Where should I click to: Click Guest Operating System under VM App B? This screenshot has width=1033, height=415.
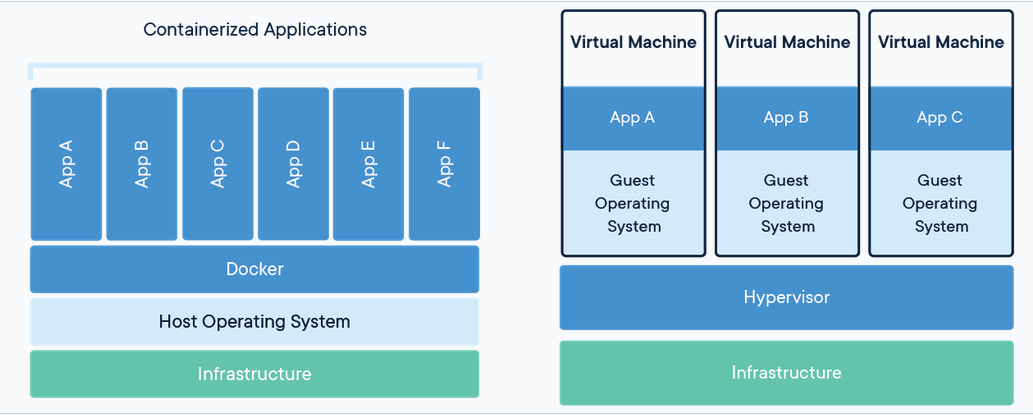787,203
